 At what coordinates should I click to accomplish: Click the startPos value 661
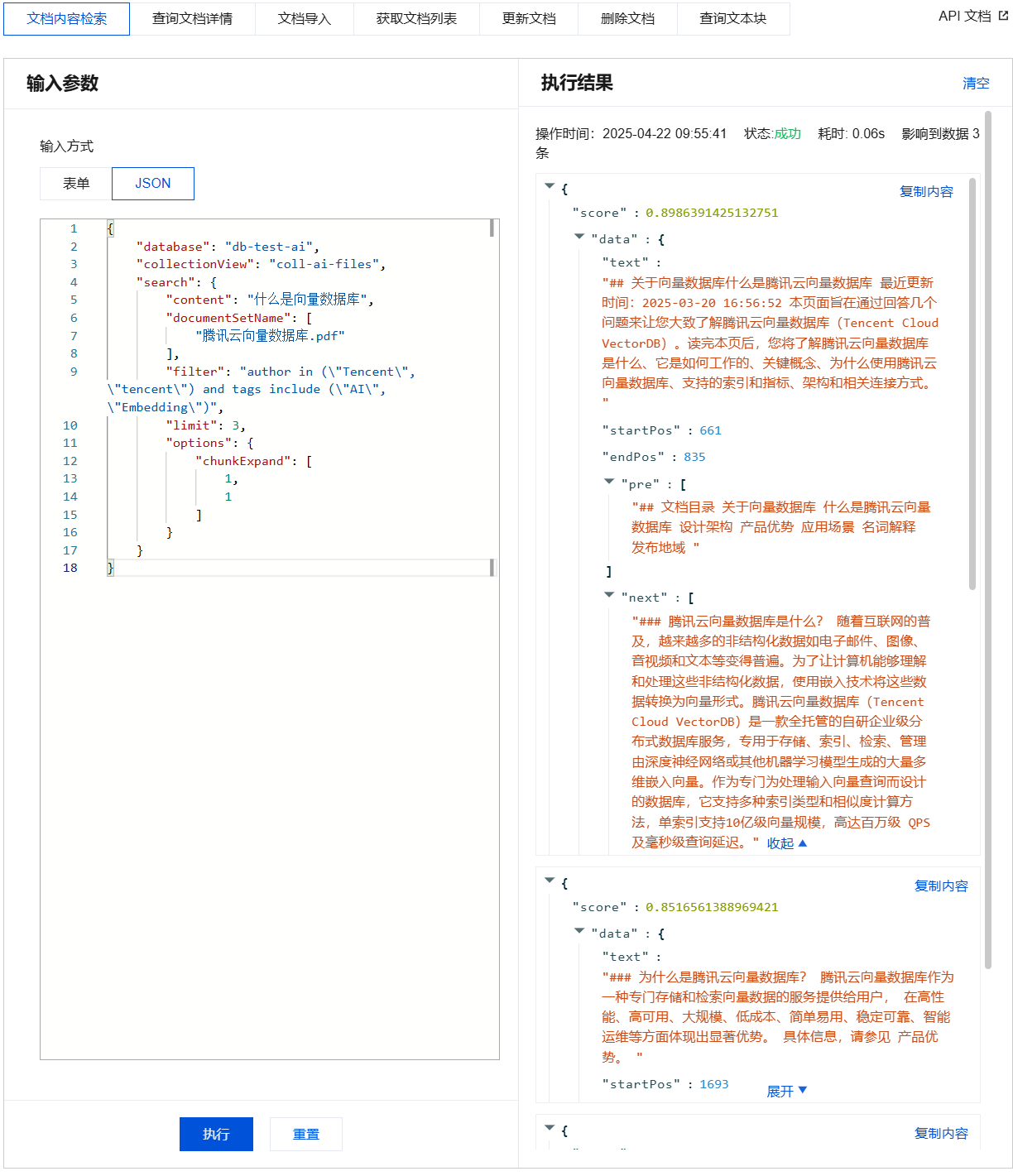click(710, 430)
